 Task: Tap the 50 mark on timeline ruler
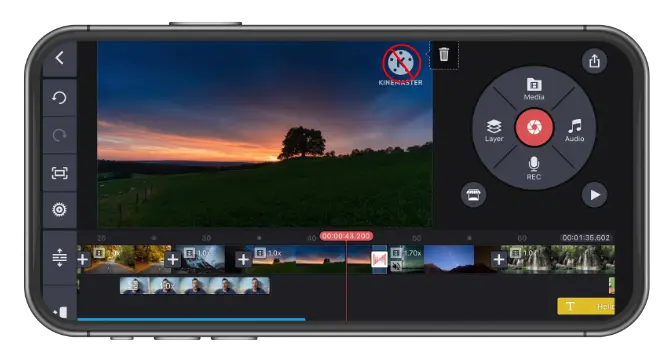pos(417,238)
